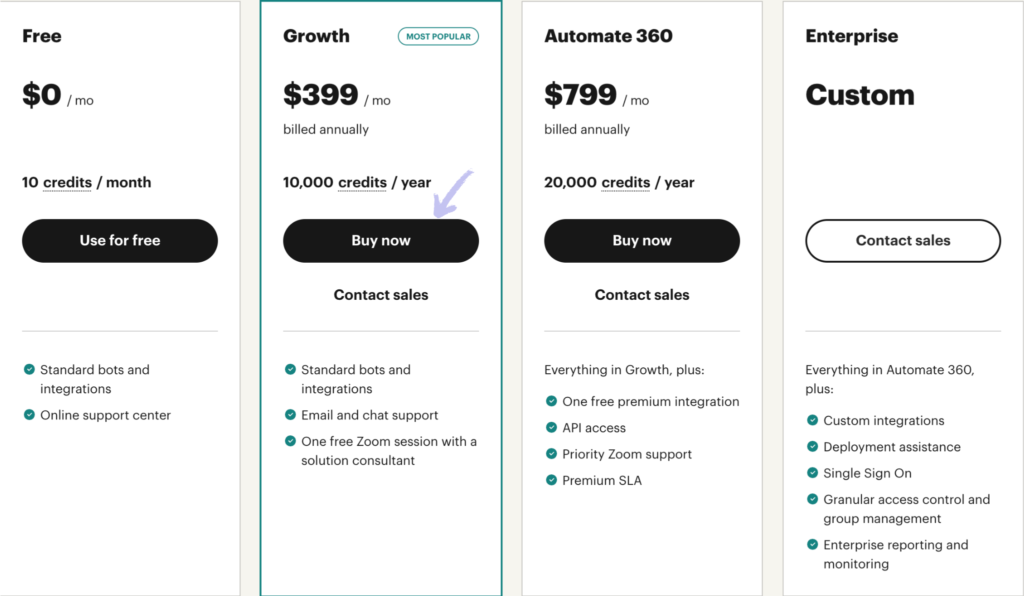Viewport: 1024px width, 596px height.
Task: Click underlined credits link in Growth plan
Action: 362,183
